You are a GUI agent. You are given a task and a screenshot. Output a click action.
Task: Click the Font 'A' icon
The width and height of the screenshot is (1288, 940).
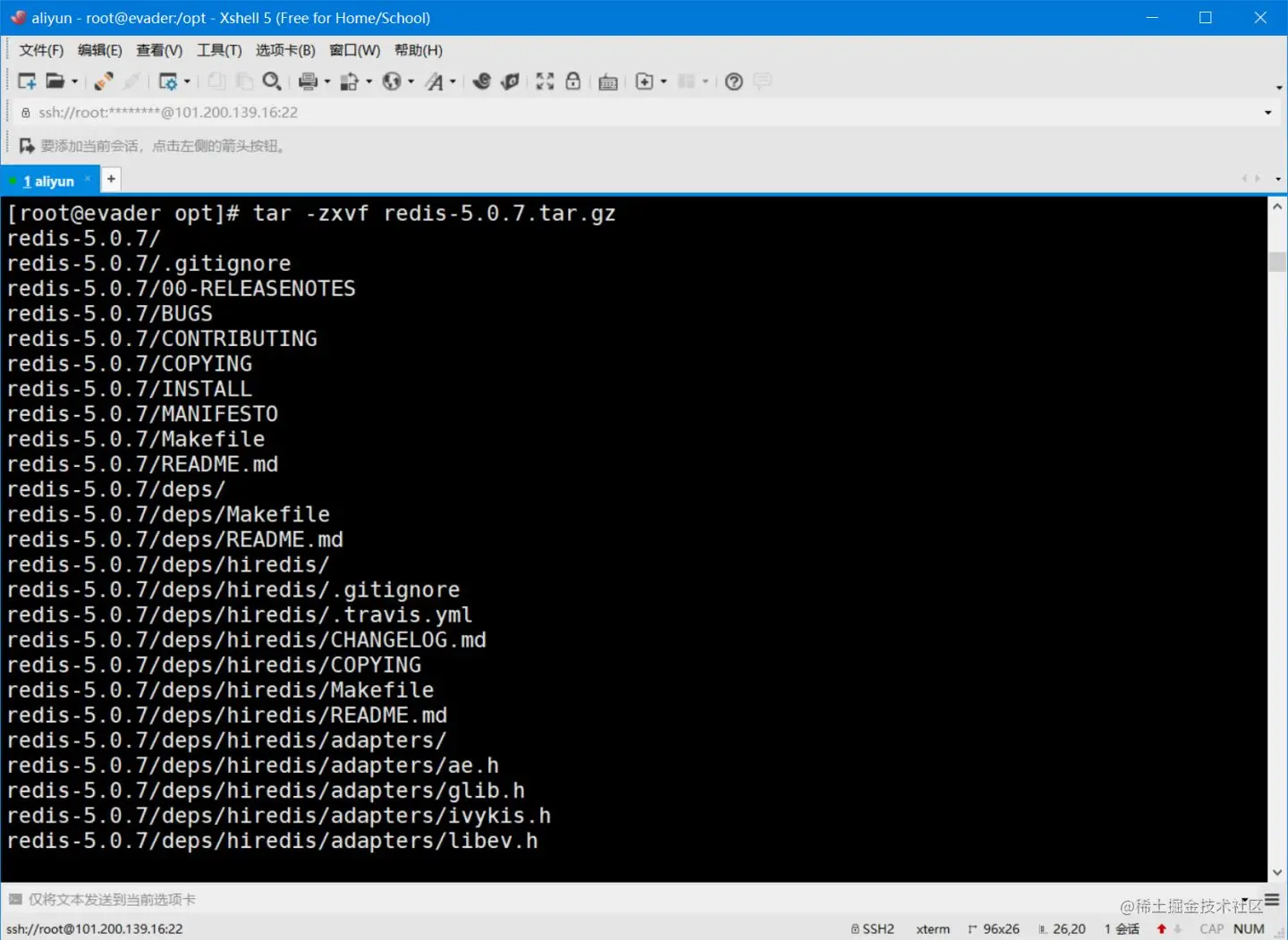coord(434,81)
